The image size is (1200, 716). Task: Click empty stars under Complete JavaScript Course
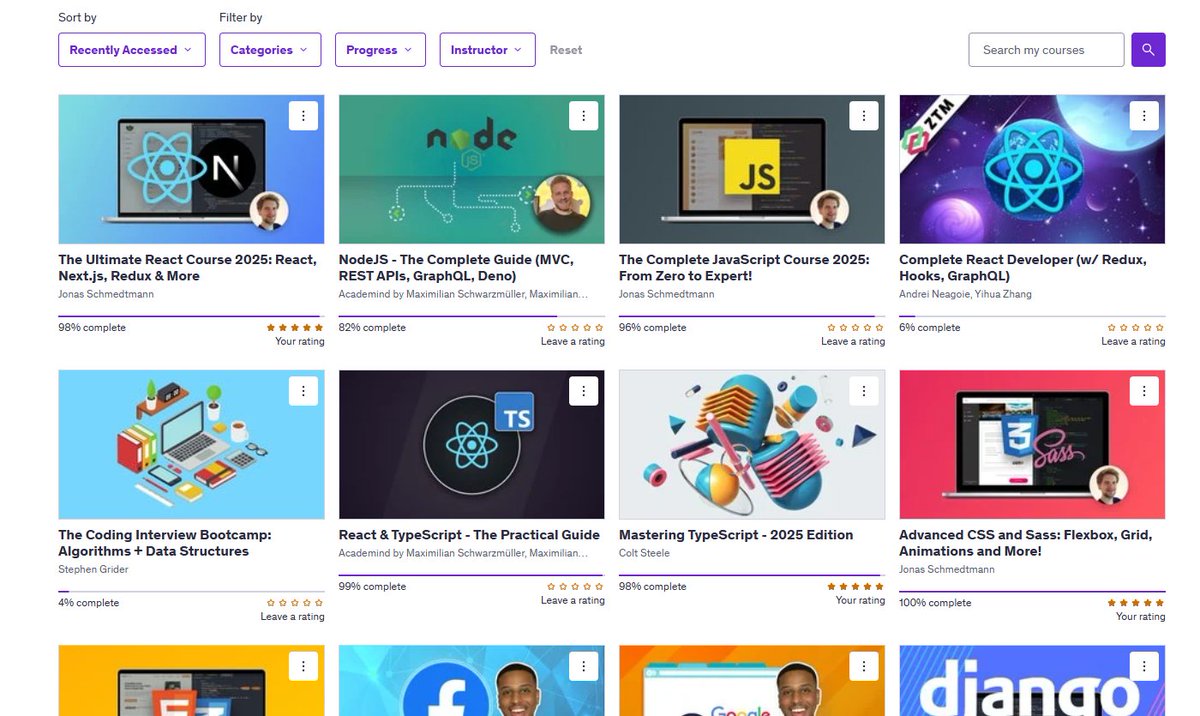[x=856, y=327]
